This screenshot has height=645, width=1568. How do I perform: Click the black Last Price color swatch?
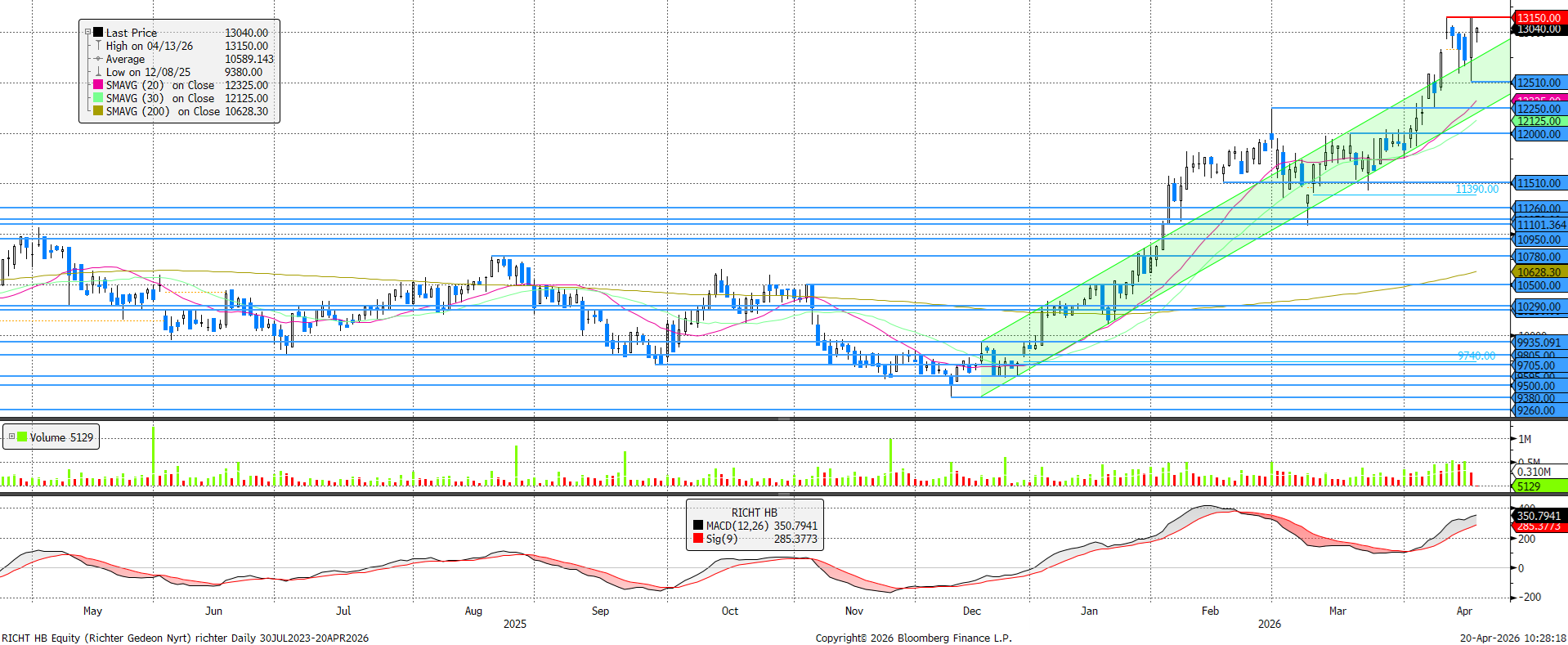click(98, 33)
